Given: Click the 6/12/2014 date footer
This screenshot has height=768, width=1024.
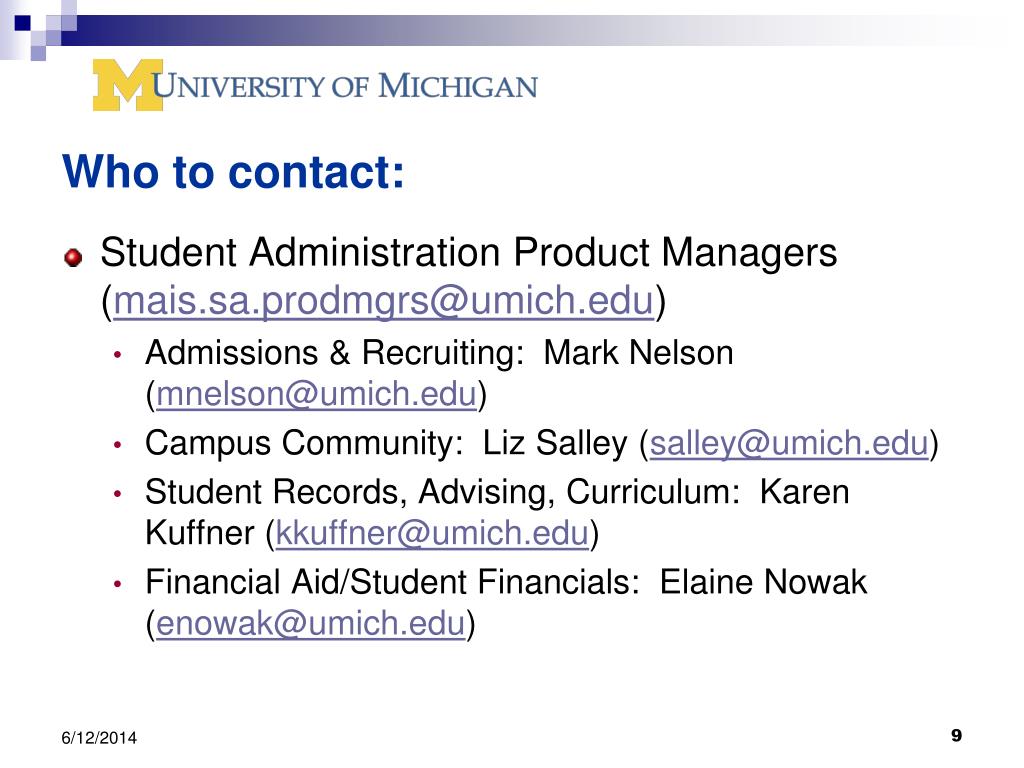Looking at the screenshot, I should click(x=99, y=738).
